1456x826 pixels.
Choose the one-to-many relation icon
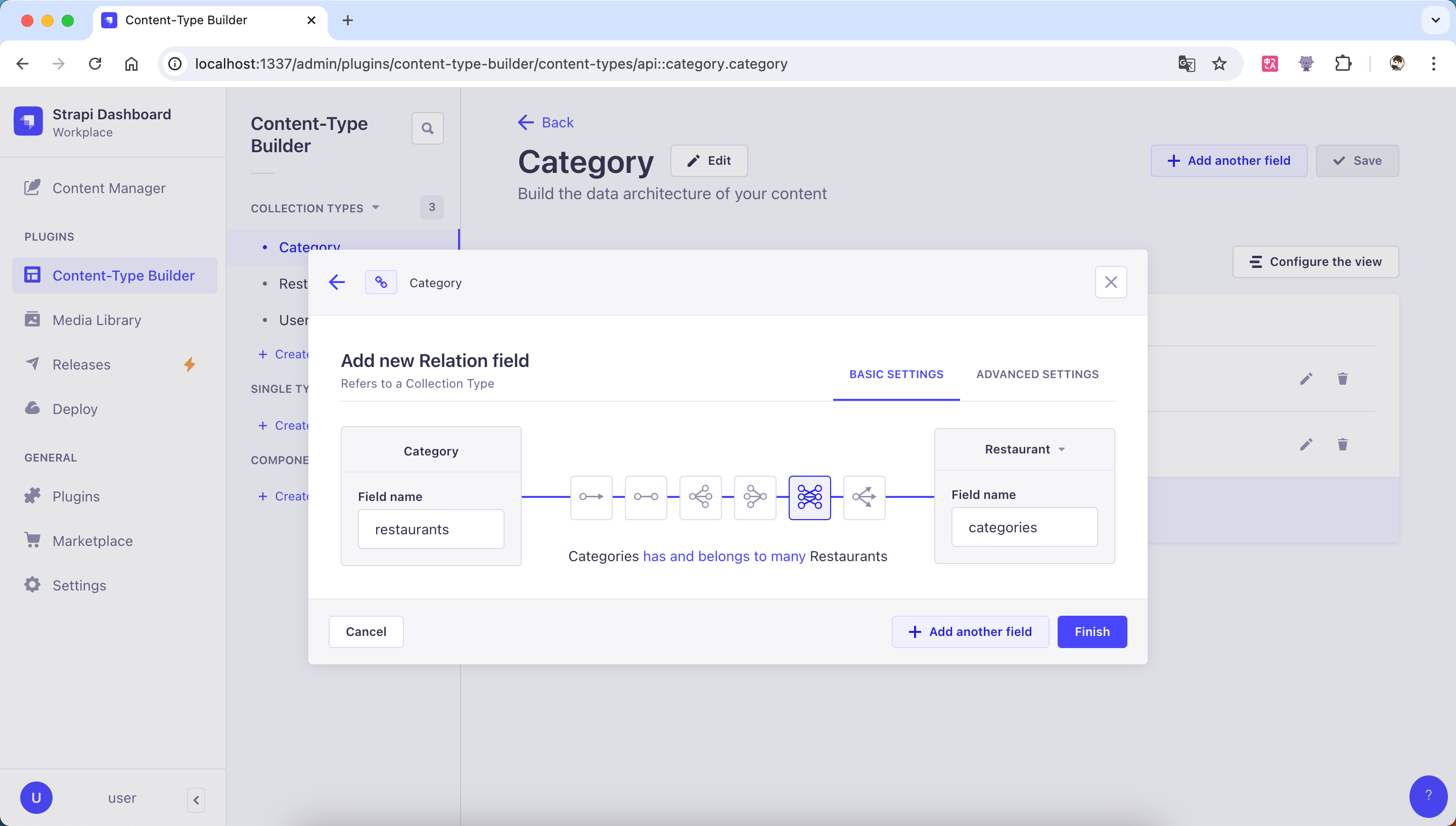click(701, 497)
